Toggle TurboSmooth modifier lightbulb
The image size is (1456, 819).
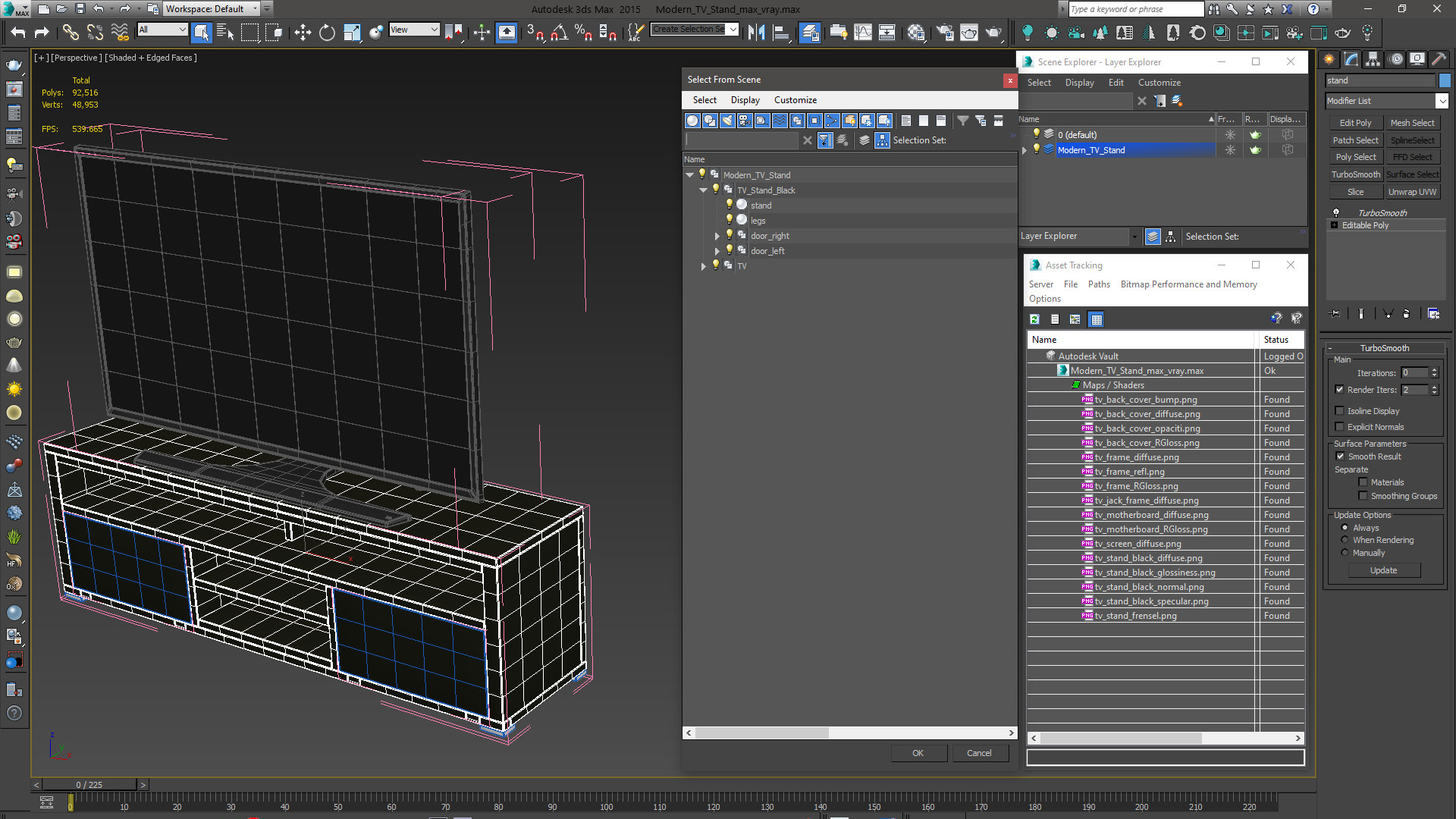tap(1336, 213)
